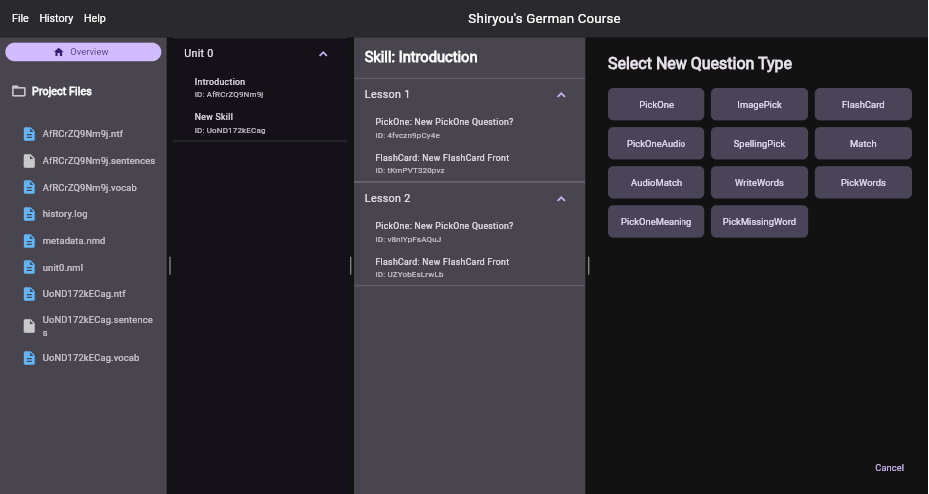929x494 pixels.
Task: Choose the FlashCard question type
Action: point(862,105)
